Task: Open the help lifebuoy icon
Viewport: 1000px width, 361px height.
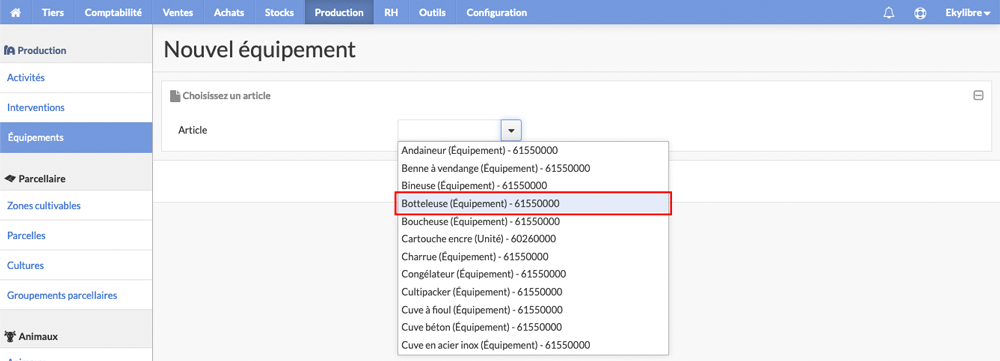Action: (920, 13)
